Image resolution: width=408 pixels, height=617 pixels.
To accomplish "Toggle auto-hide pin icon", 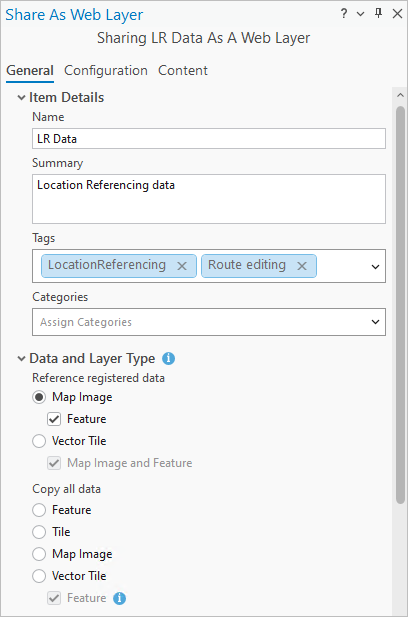I will coord(378,13).
